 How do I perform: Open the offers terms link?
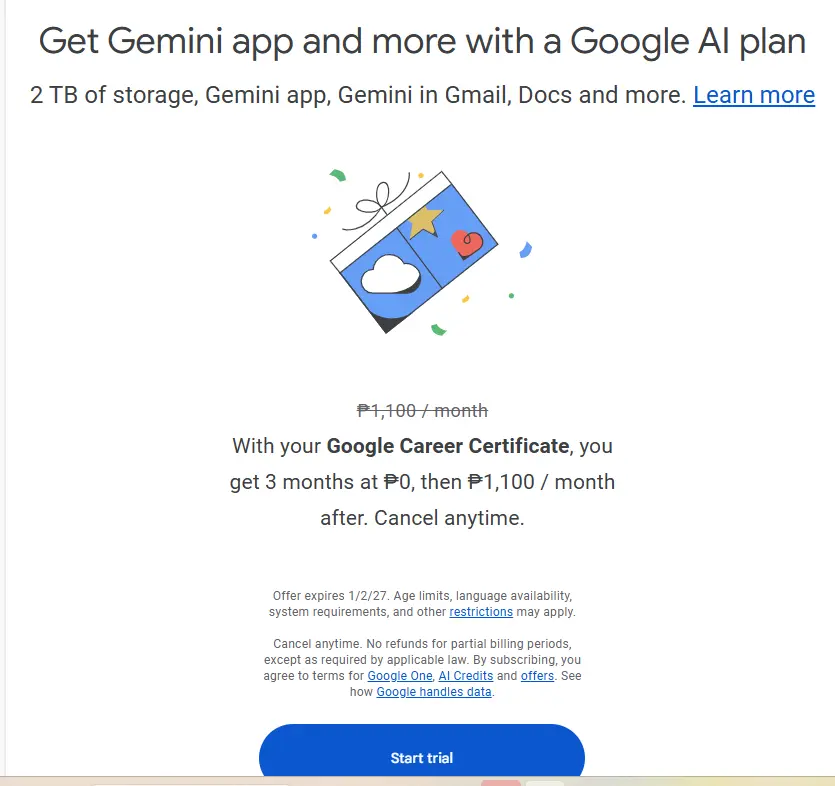pyautogui.click(x=537, y=676)
